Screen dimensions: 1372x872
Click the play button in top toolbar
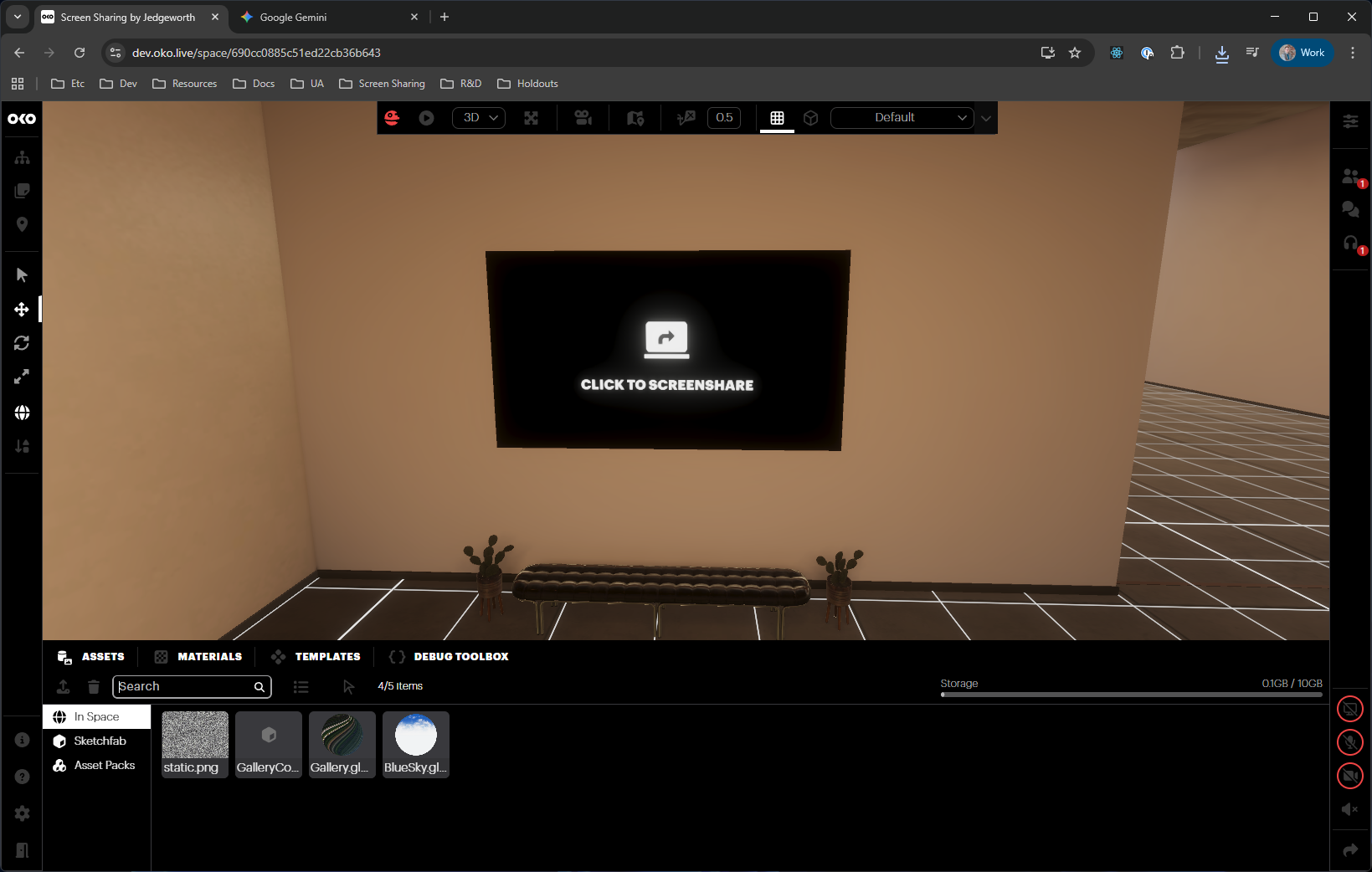426,118
